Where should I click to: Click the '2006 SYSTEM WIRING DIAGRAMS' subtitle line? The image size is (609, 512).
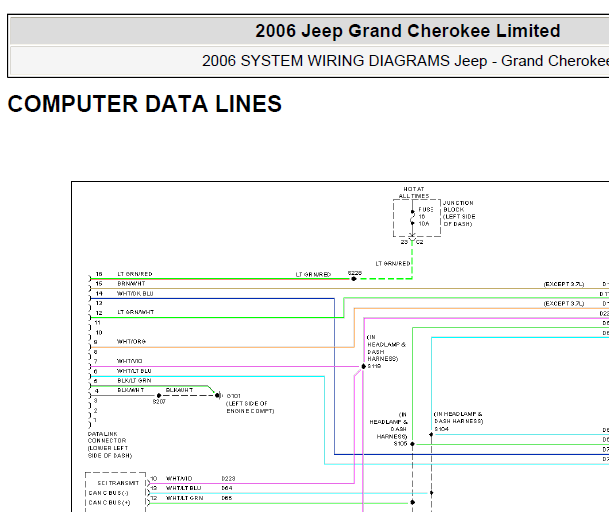coord(405,61)
